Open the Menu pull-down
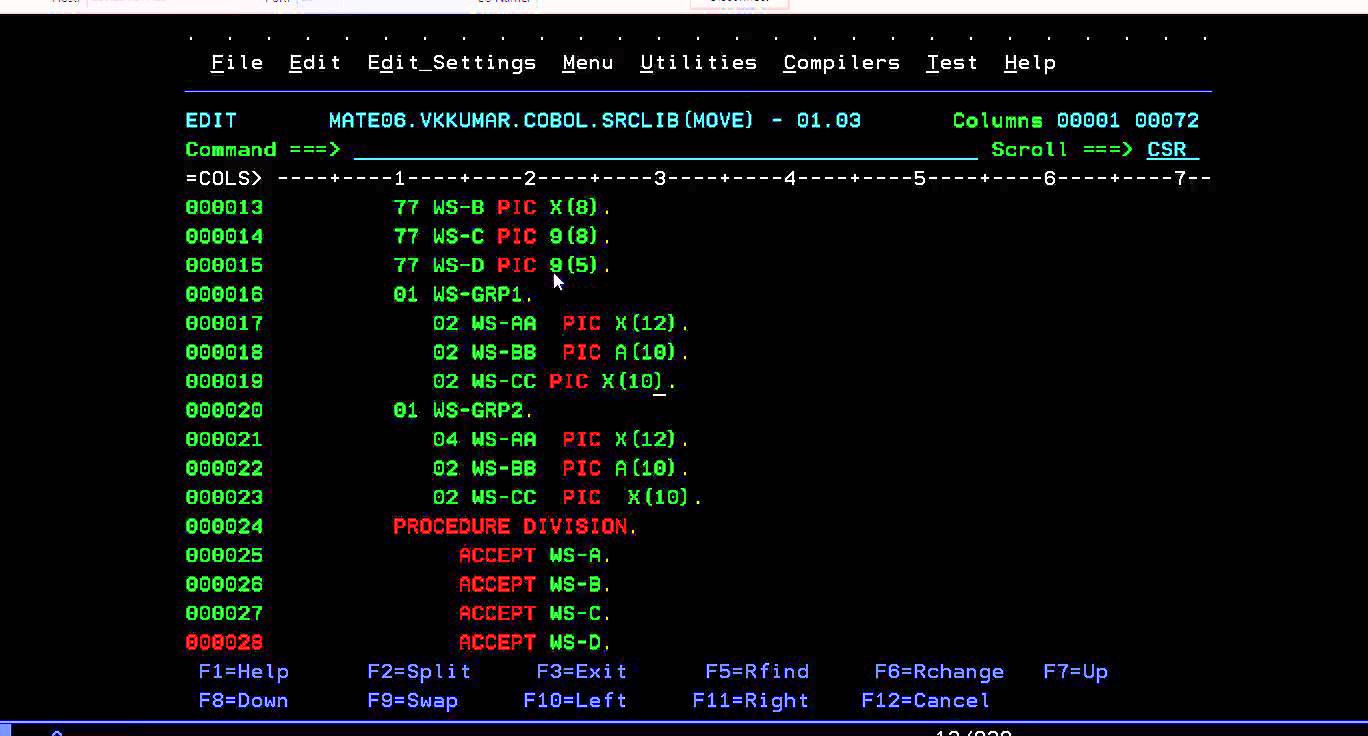1368x736 pixels. coord(587,62)
